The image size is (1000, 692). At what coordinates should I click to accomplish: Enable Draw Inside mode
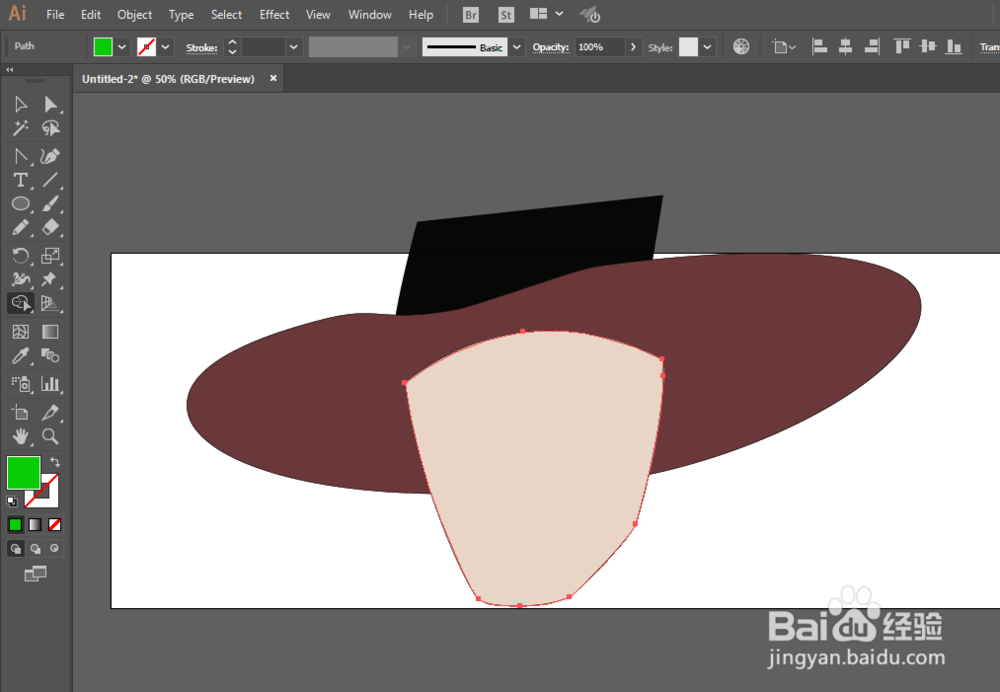pos(55,548)
